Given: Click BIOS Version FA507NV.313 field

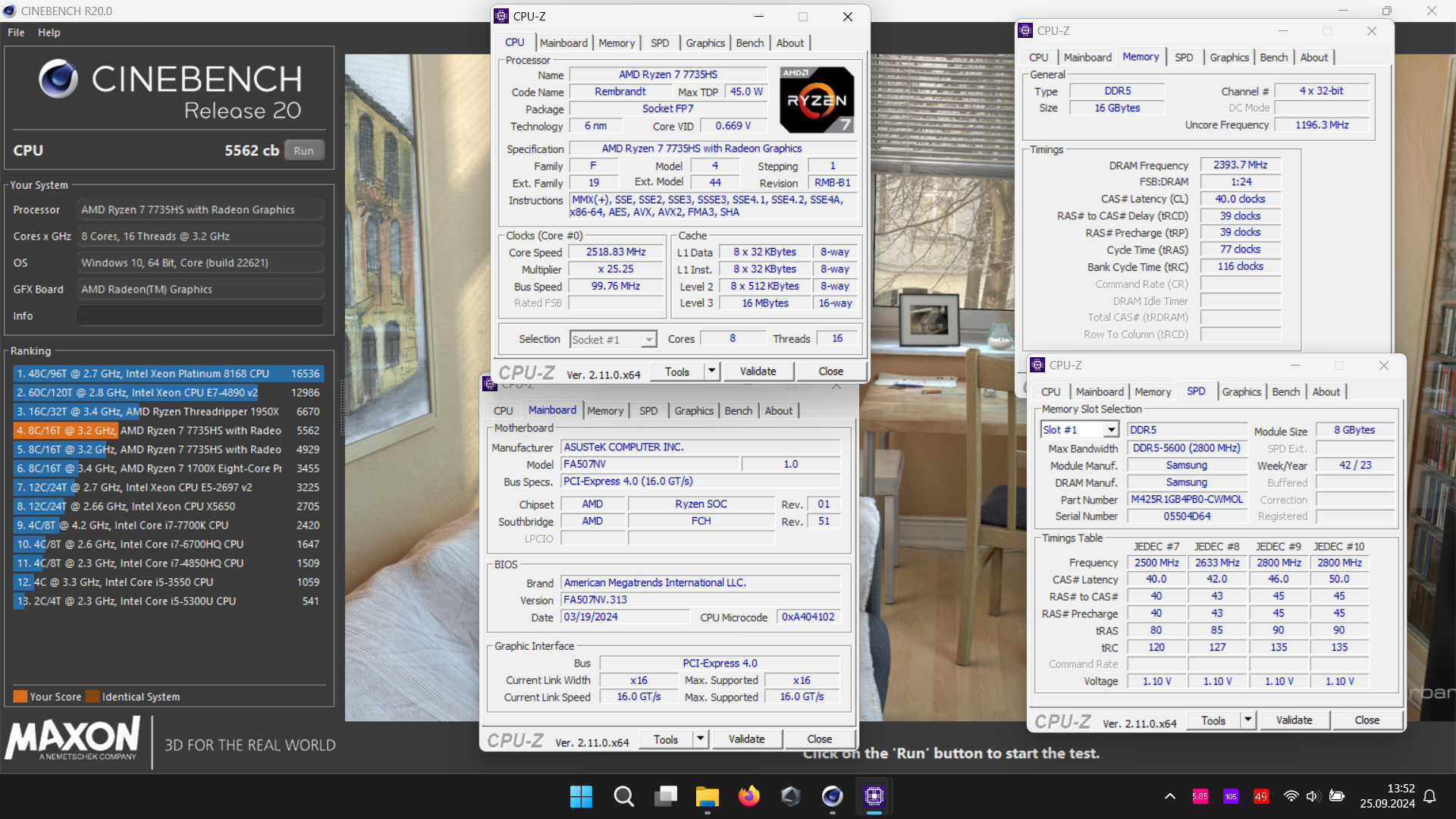Looking at the screenshot, I should [700, 600].
